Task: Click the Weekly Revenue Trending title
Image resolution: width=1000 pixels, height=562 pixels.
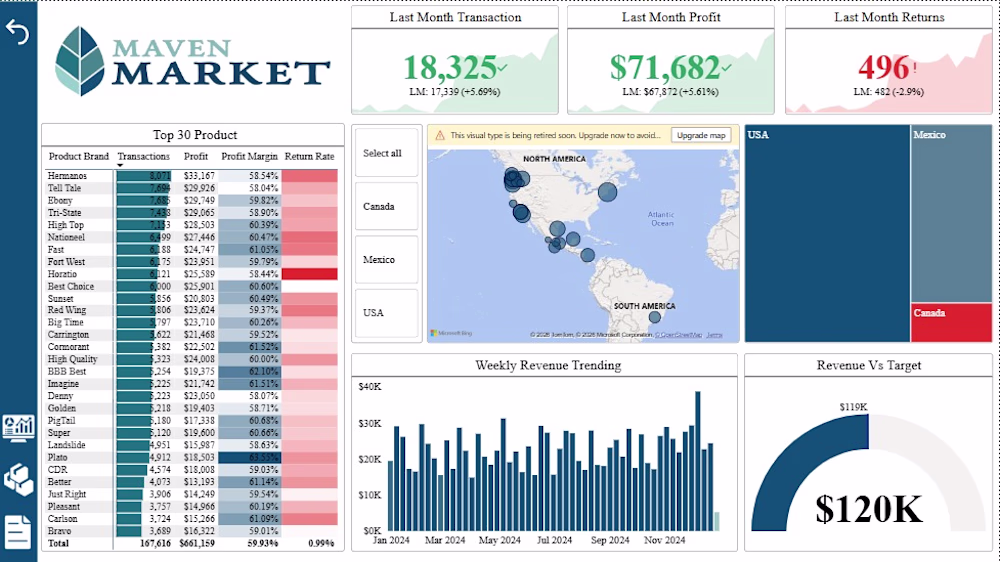Action: (548, 366)
